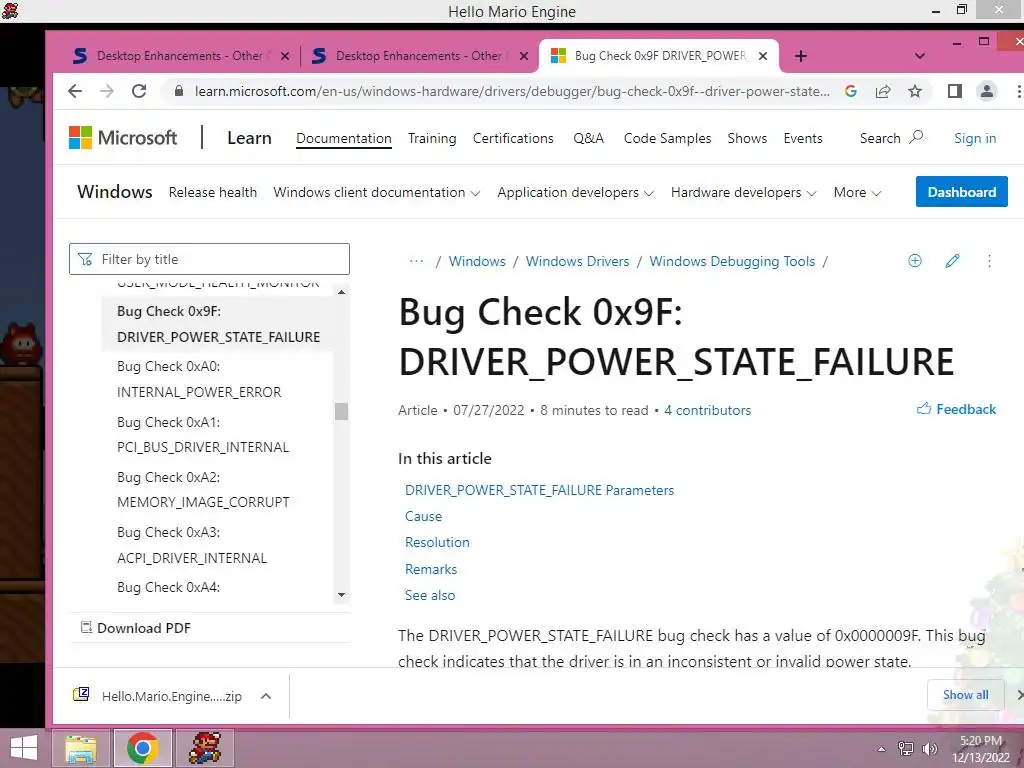Image resolution: width=1024 pixels, height=768 pixels.
Task: Open the Shows menu item
Action: coord(747,138)
